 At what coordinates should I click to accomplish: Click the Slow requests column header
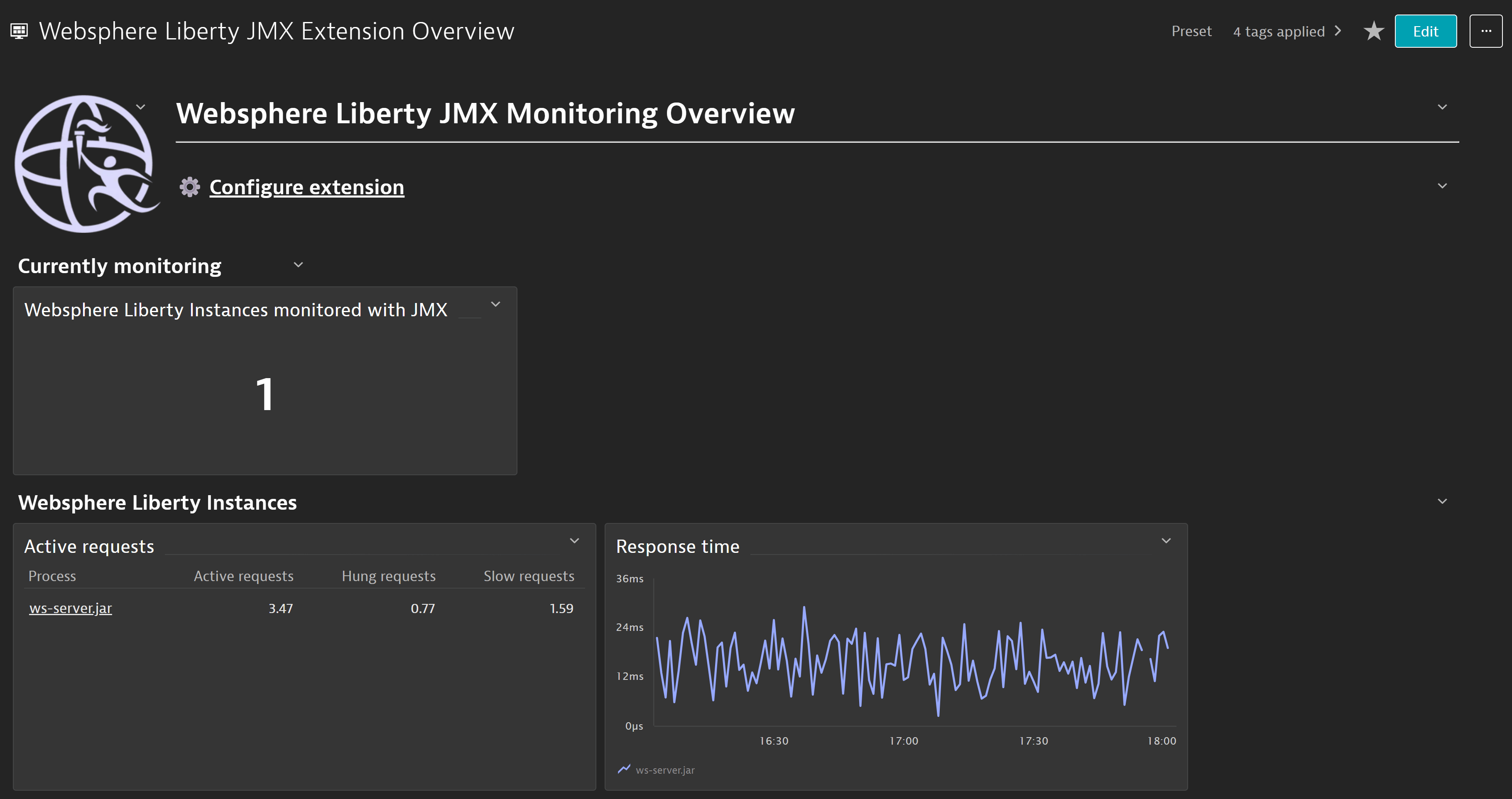pos(528,576)
